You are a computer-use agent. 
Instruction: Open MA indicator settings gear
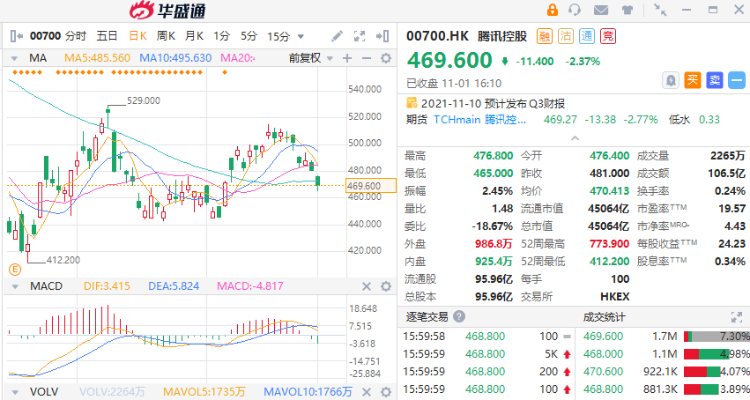click(386, 58)
